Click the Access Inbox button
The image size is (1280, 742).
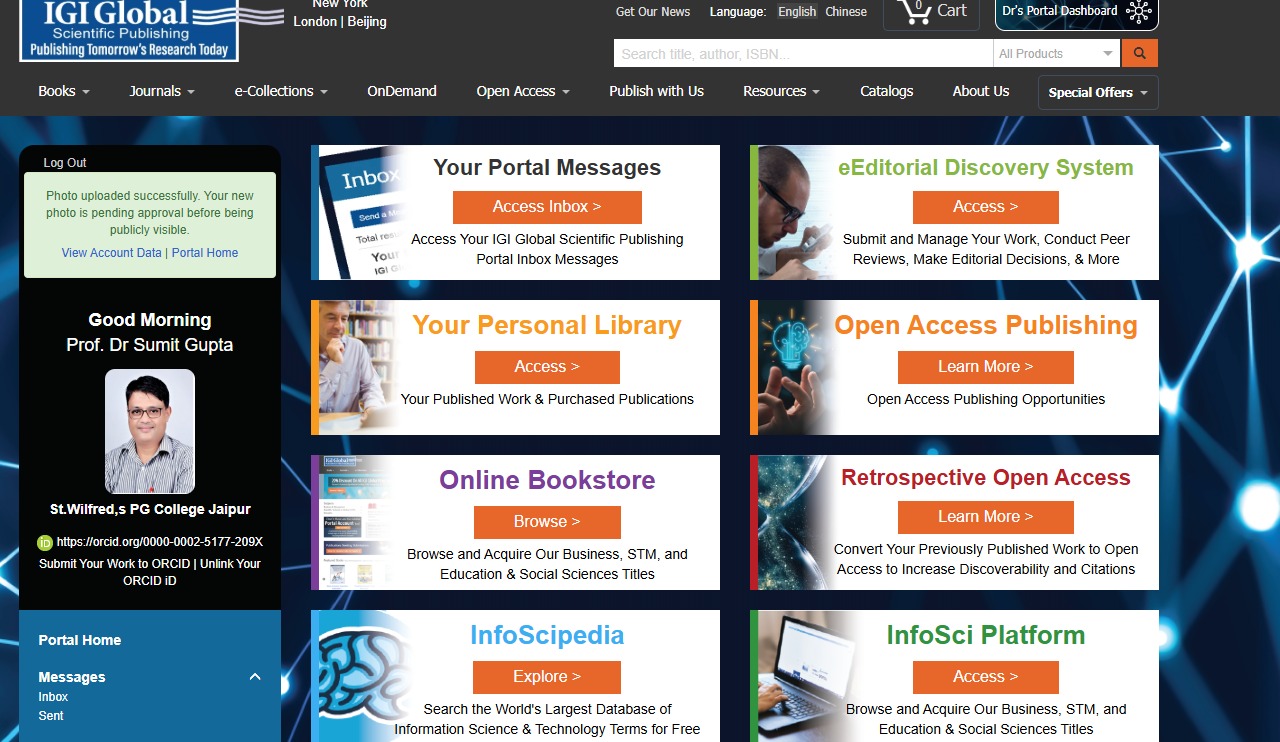tap(547, 207)
